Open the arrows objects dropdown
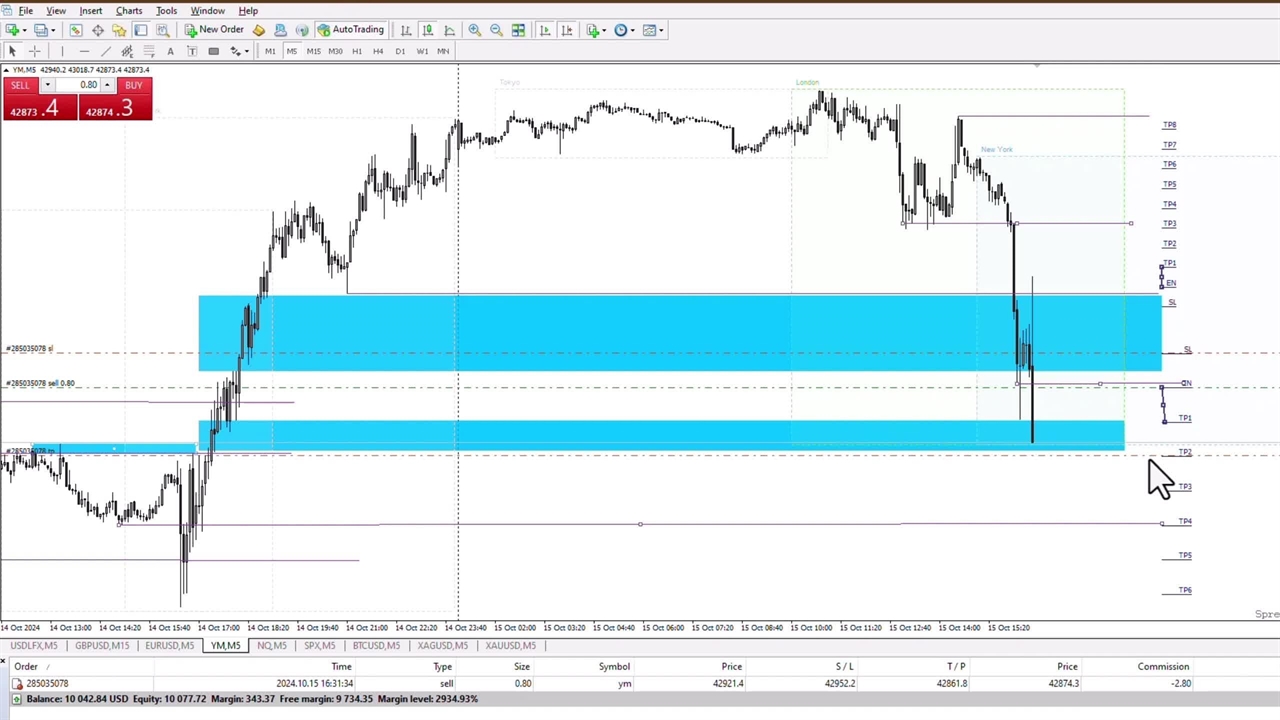 point(238,51)
